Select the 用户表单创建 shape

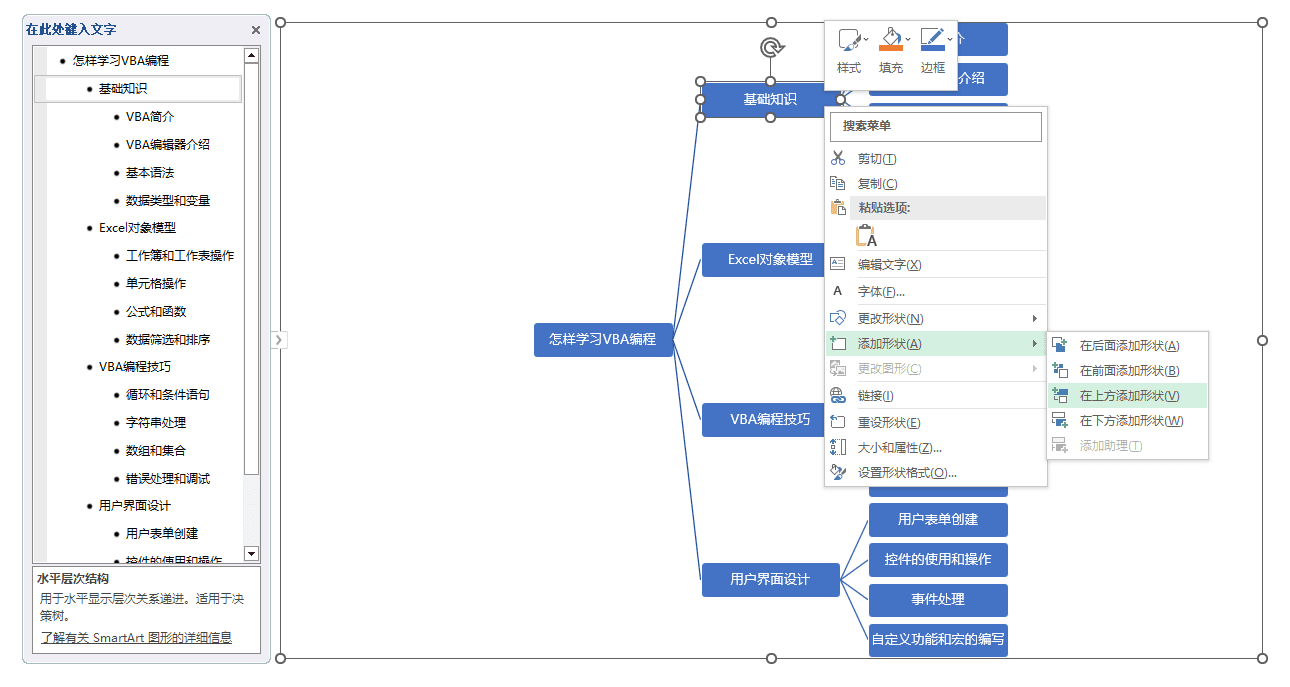(x=938, y=519)
